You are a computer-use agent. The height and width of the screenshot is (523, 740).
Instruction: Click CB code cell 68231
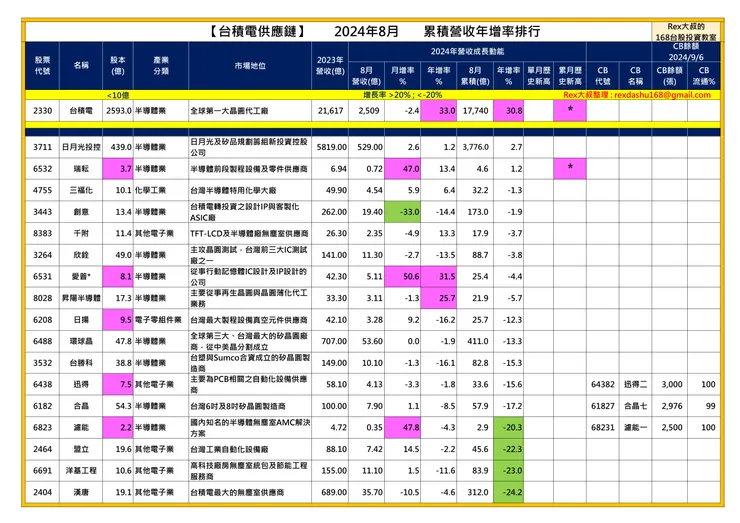point(603,427)
